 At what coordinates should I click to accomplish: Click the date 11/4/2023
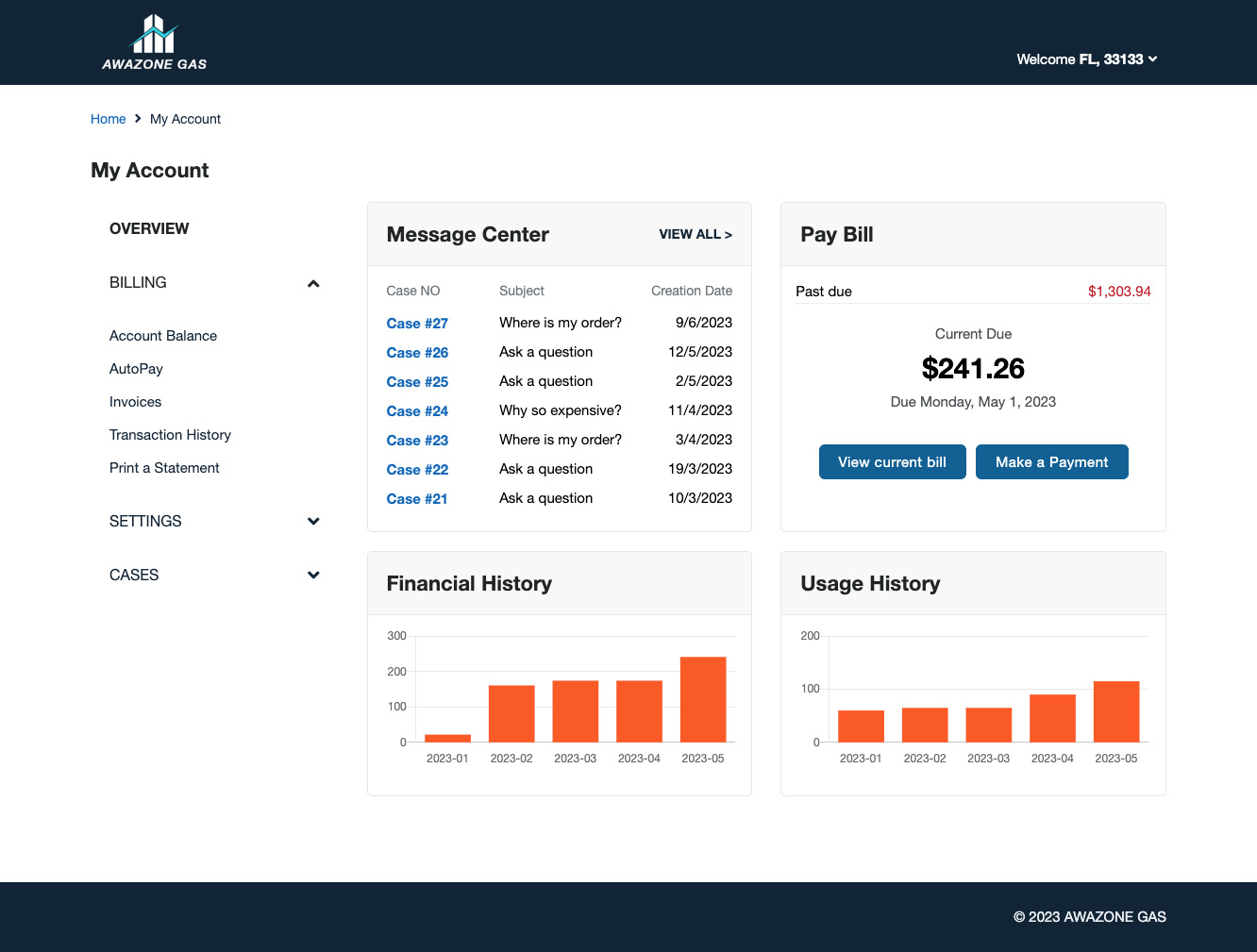pyautogui.click(x=700, y=410)
